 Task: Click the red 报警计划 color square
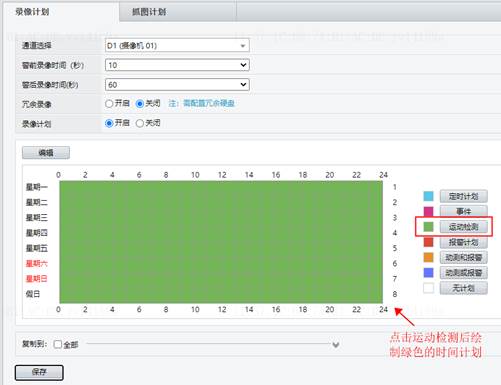428,242
